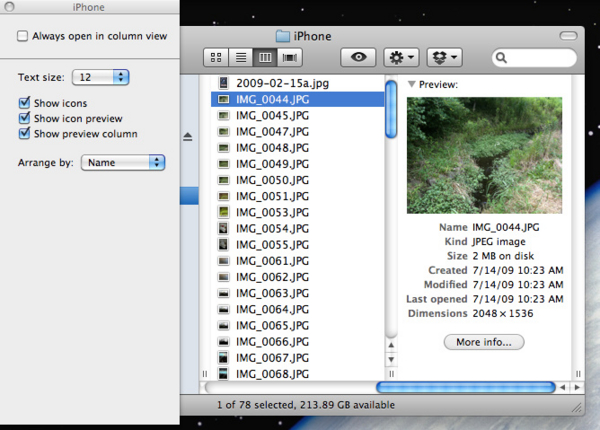Viewport: 600px width, 430px height.
Task: Select file IMG_0049.JPG
Action: [x=297, y=164]
